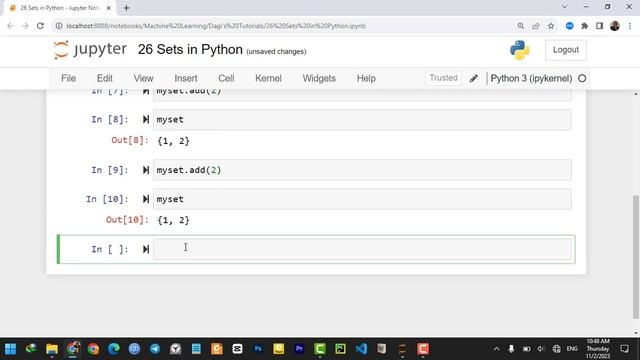Click the unsaved changes status text
640x360 pixels.
[x=276, y=51]
